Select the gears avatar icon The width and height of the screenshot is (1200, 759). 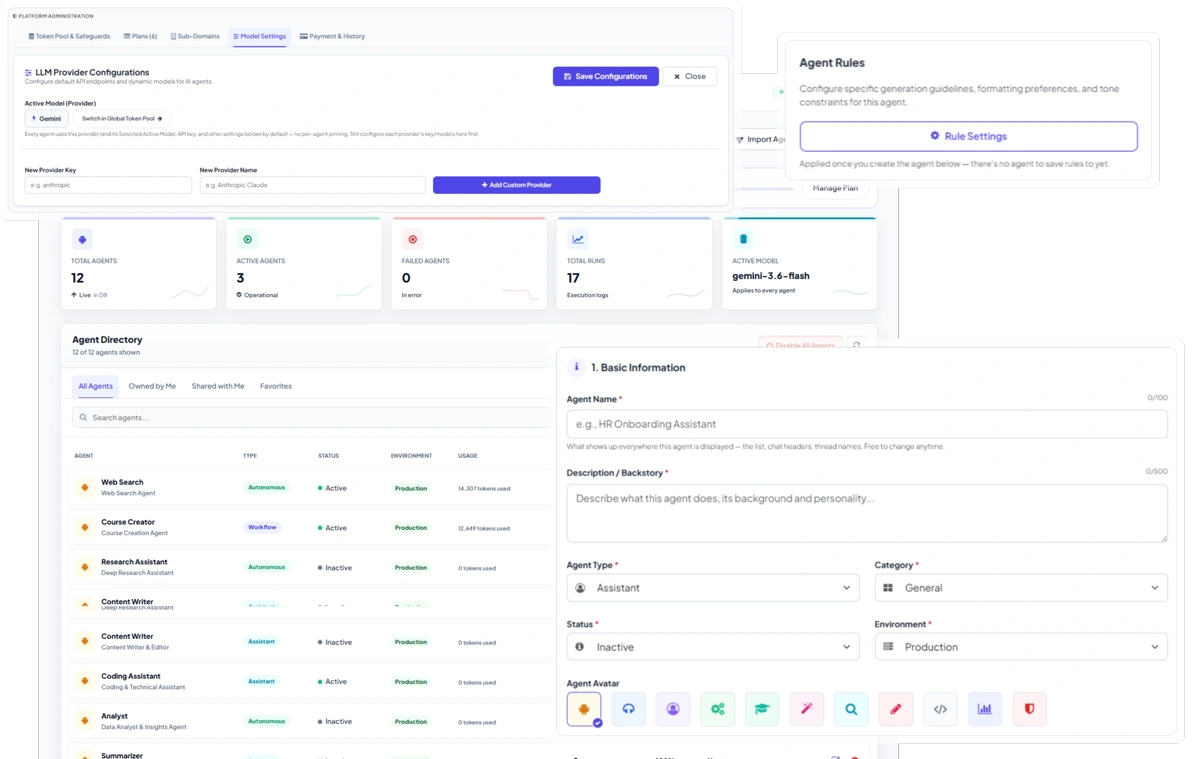coord(717,709)
